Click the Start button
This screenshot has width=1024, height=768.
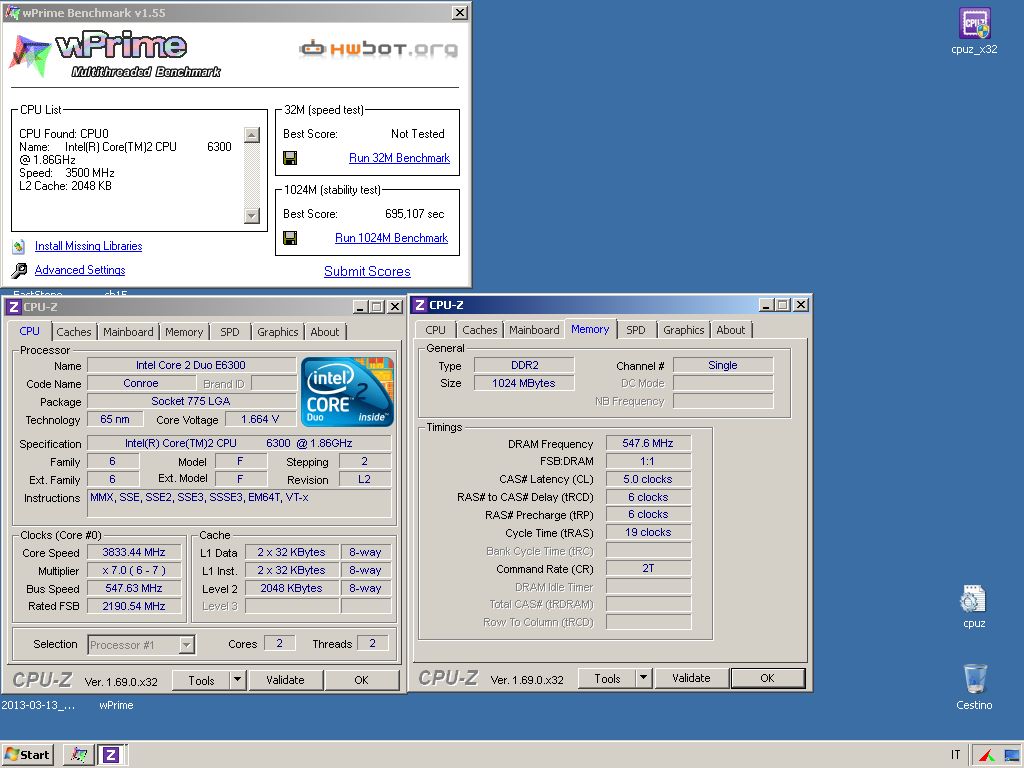pyautogui.click(x=27, y=755)
